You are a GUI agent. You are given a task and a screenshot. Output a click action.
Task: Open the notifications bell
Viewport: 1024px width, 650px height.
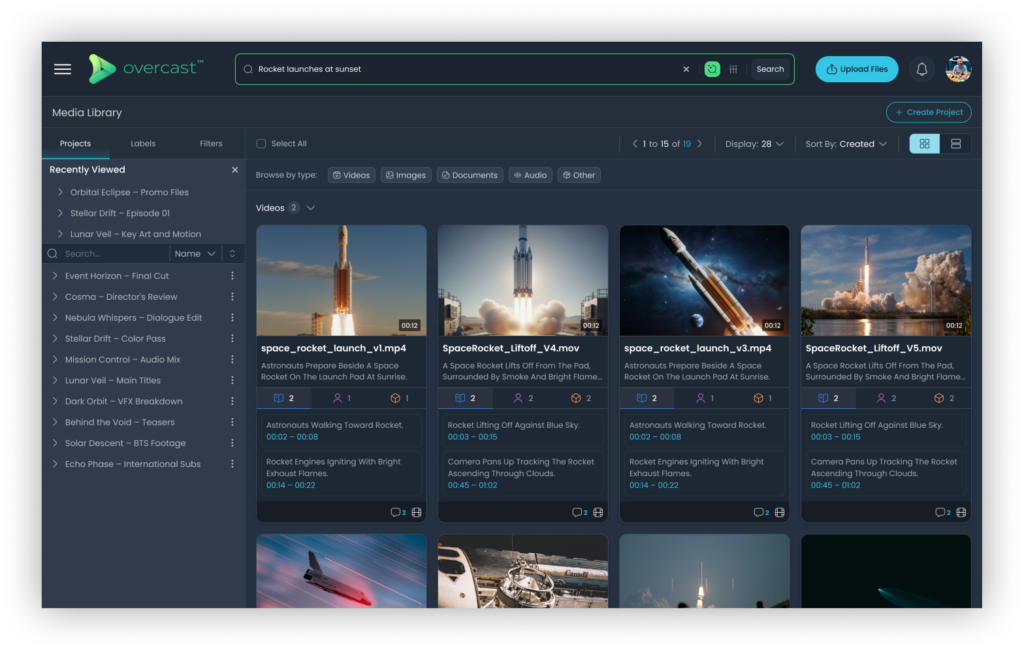[922, 69]
